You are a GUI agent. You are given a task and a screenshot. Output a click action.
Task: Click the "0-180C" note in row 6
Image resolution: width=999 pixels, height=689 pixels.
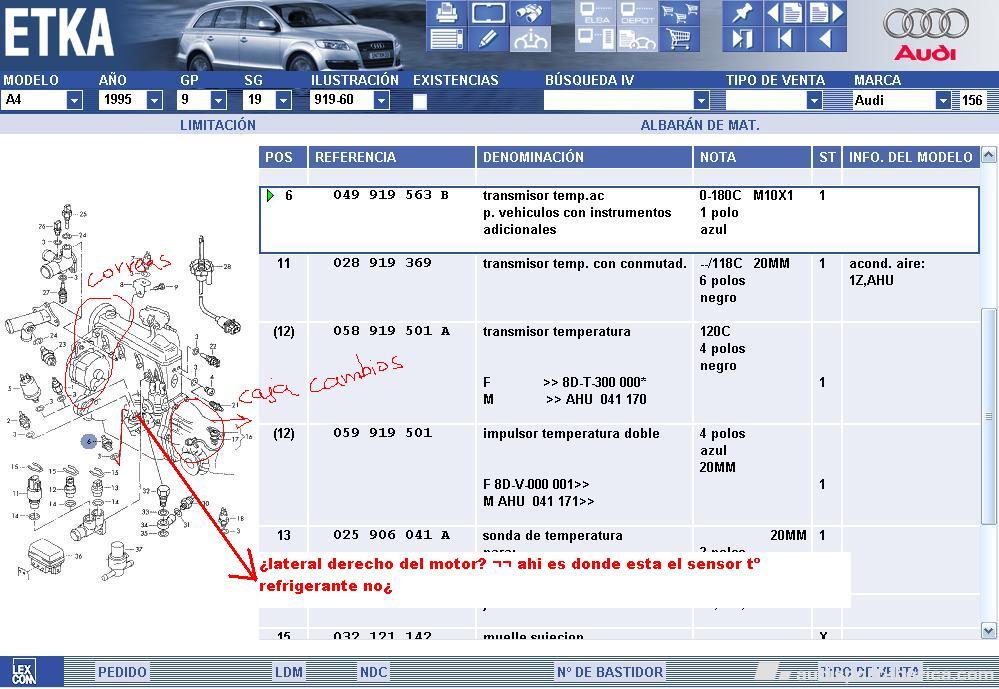(x=720, y=196)
